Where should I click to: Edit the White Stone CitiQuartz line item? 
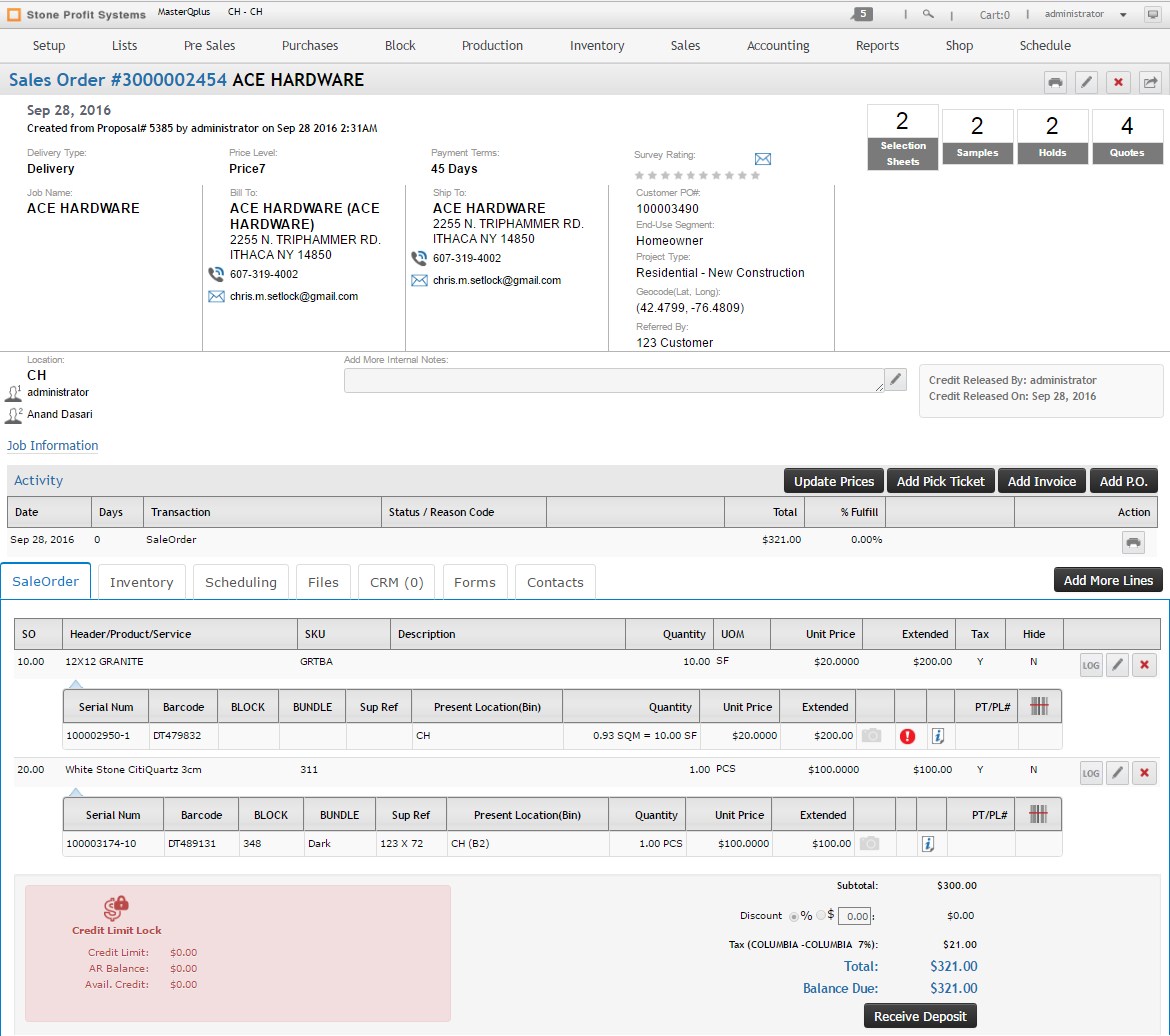coord(1117,773)
